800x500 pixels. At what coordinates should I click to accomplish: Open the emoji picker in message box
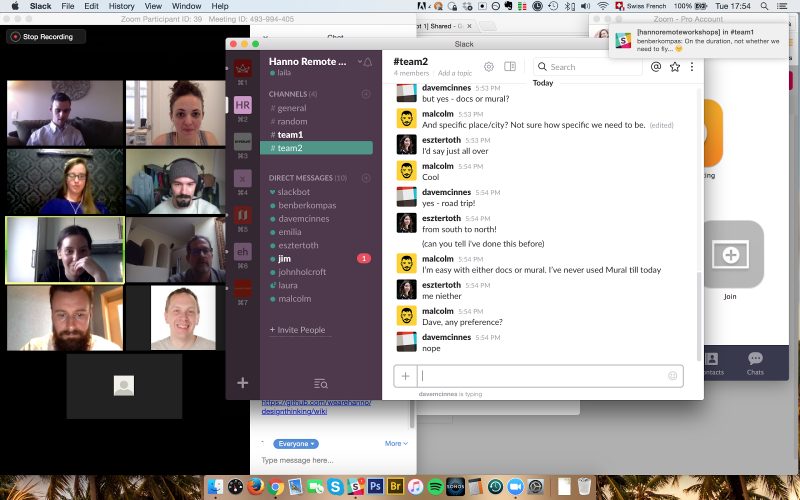point(672,376)
